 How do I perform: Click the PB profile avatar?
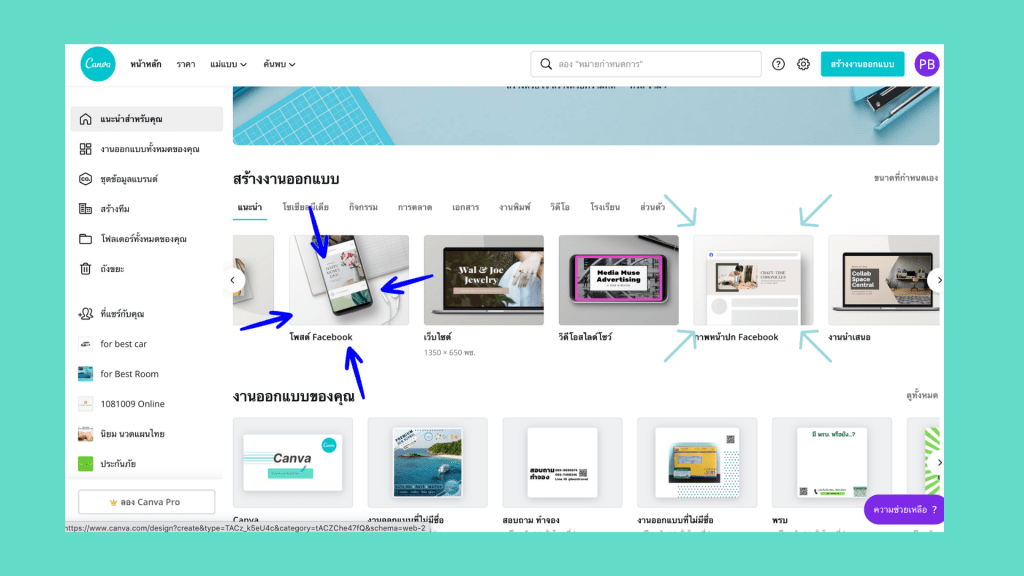[x=927, y=64]
